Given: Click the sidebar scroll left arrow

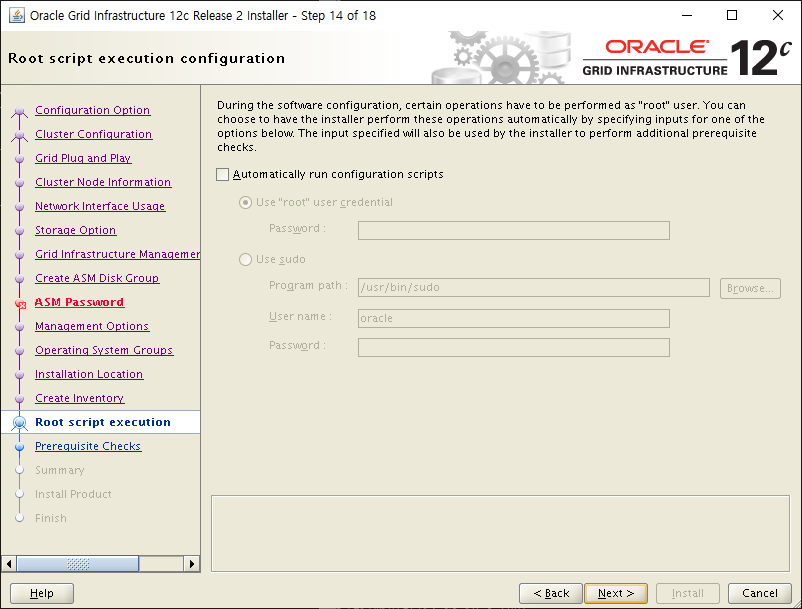Looking at the screenshot, I should (x=9, y=564).
